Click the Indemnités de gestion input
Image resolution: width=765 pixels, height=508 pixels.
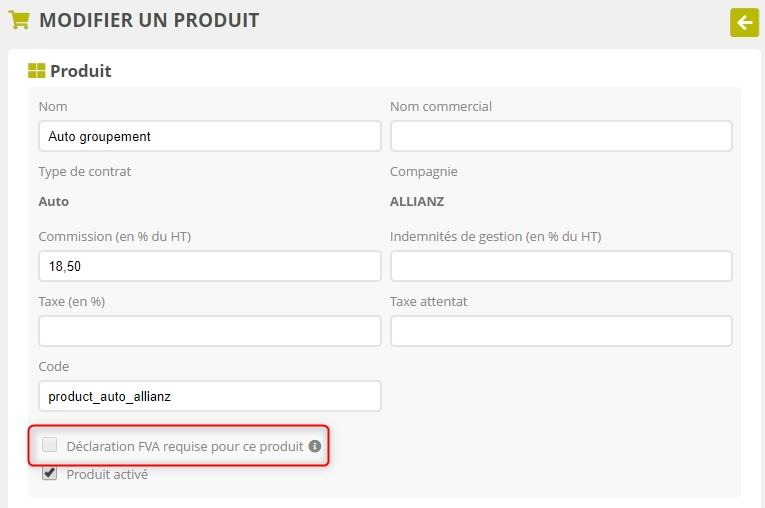click(x=561, y=266)
